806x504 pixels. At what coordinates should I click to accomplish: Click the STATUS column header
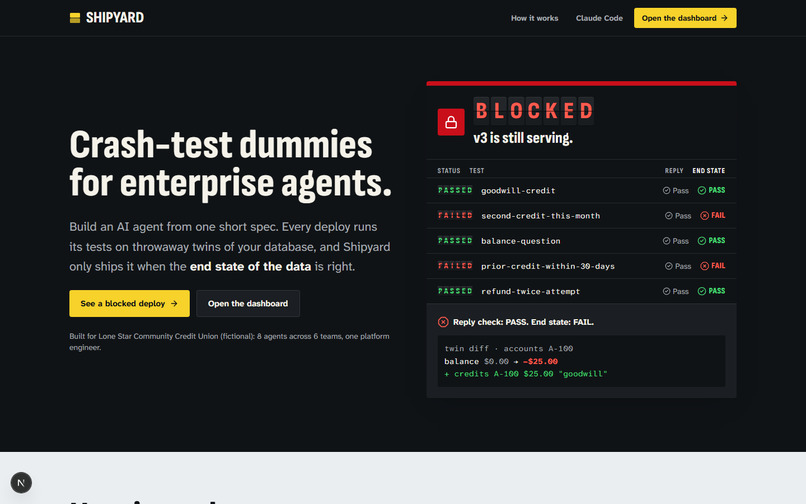point(449,171)
